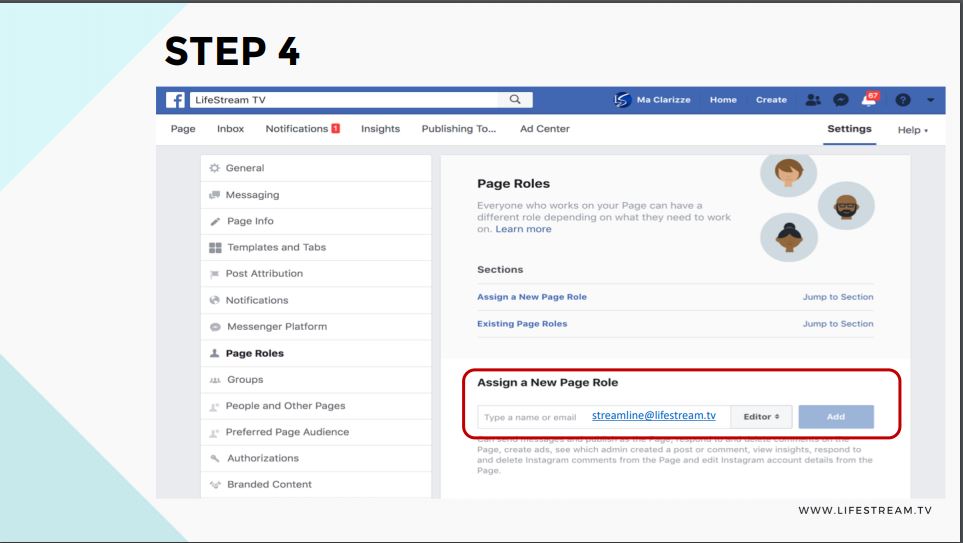Click Assign a New Page Role link
This screenshot has width=963, height=543.
[532, 297]
